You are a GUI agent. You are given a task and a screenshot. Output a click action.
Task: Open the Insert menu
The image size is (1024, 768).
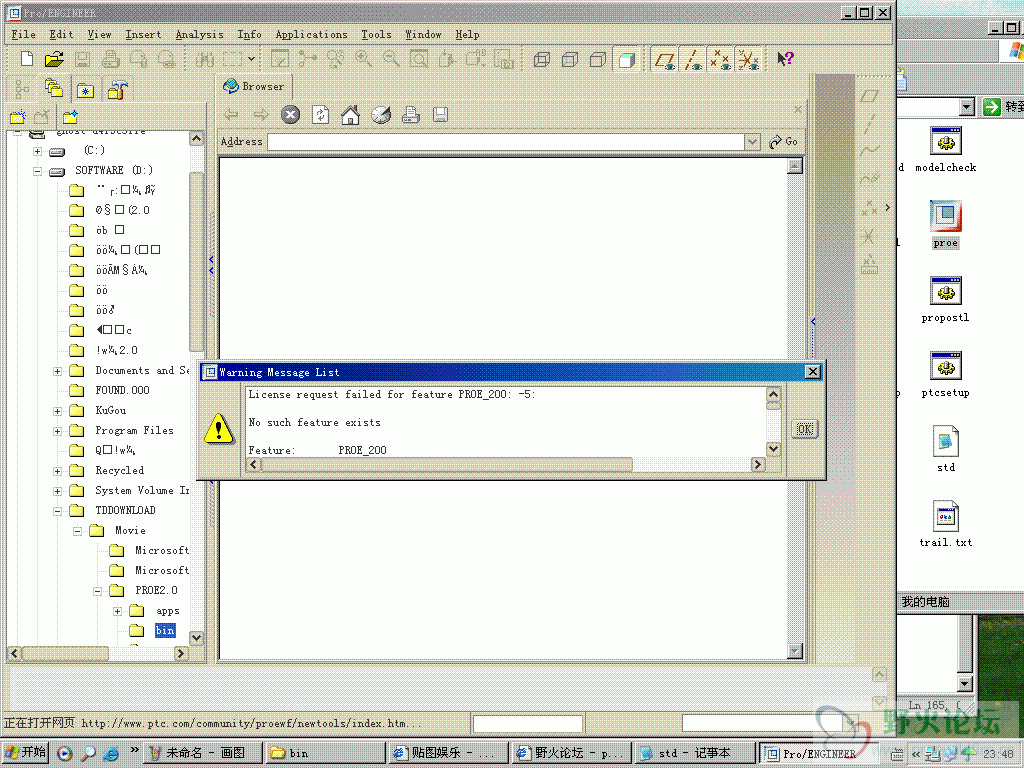143,35
